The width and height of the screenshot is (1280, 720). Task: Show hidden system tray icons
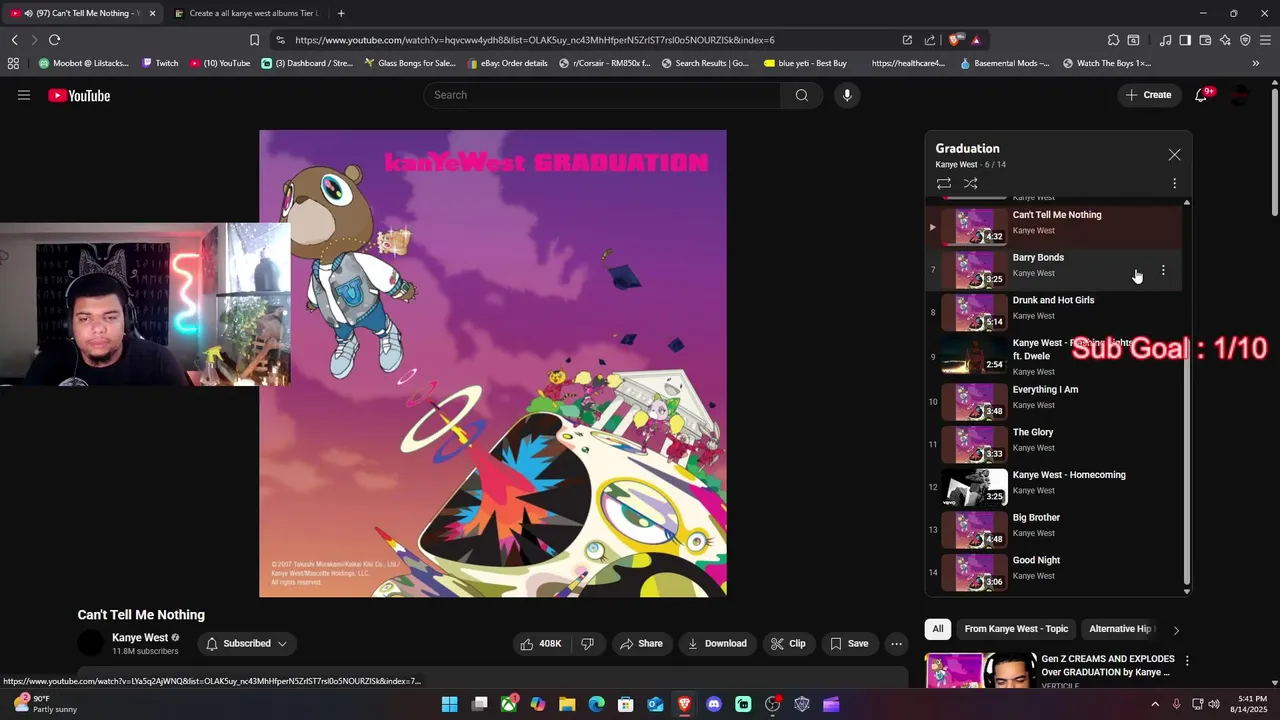pos(1155,704)
